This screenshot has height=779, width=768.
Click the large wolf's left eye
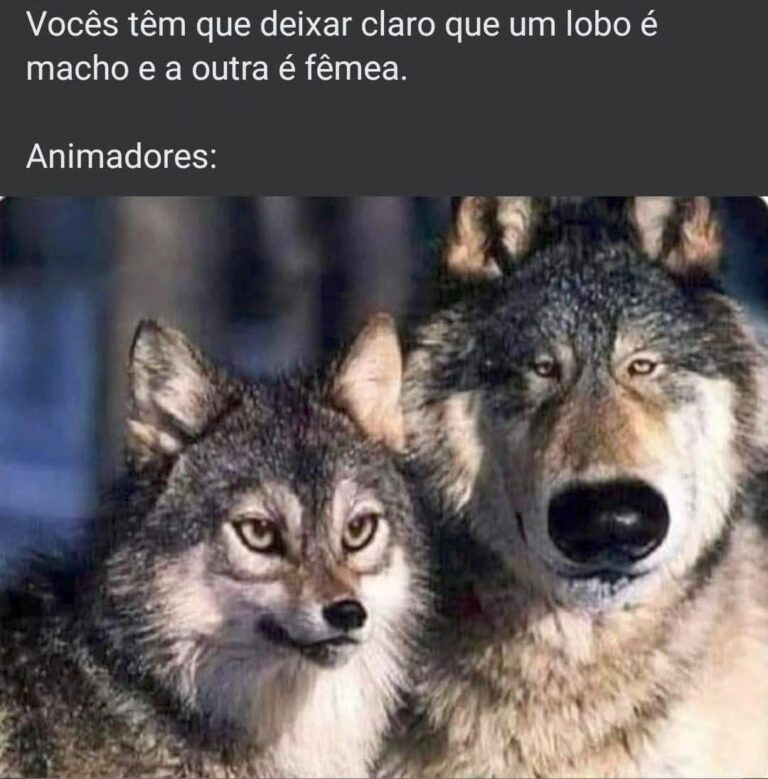click(545, 367)
